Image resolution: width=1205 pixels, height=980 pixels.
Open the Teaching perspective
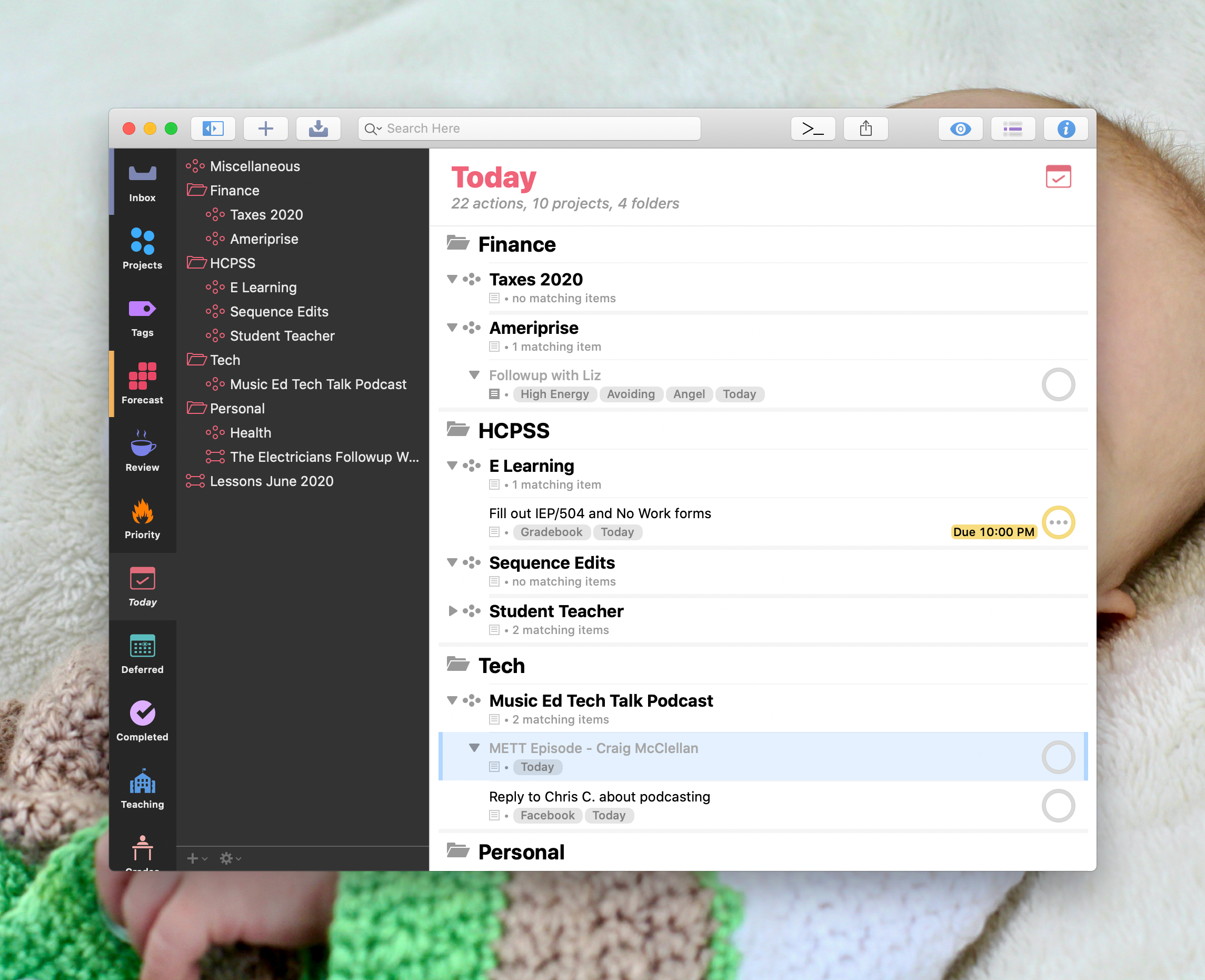(142, 789)
